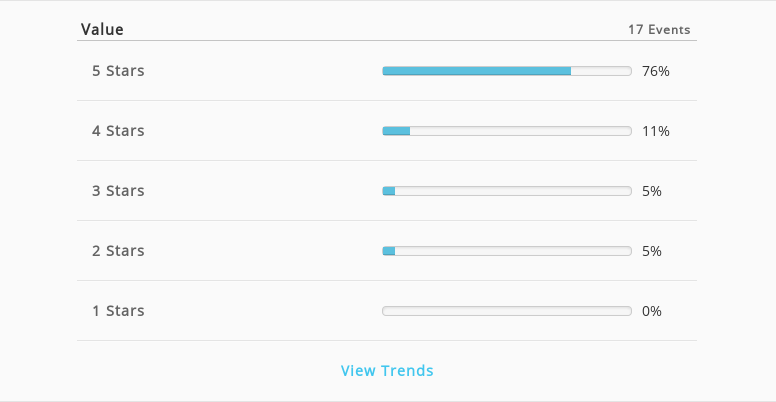Click the Value column header
The image size is (776, 402).
coord(102,30)
